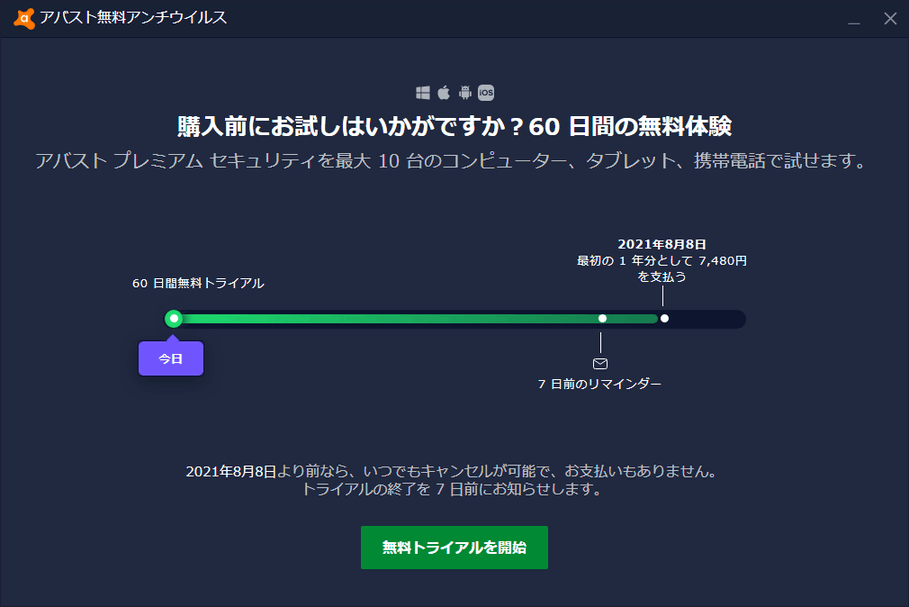Click the Apple platform icon
The image size is (909, 607).
tap(444, 93)
